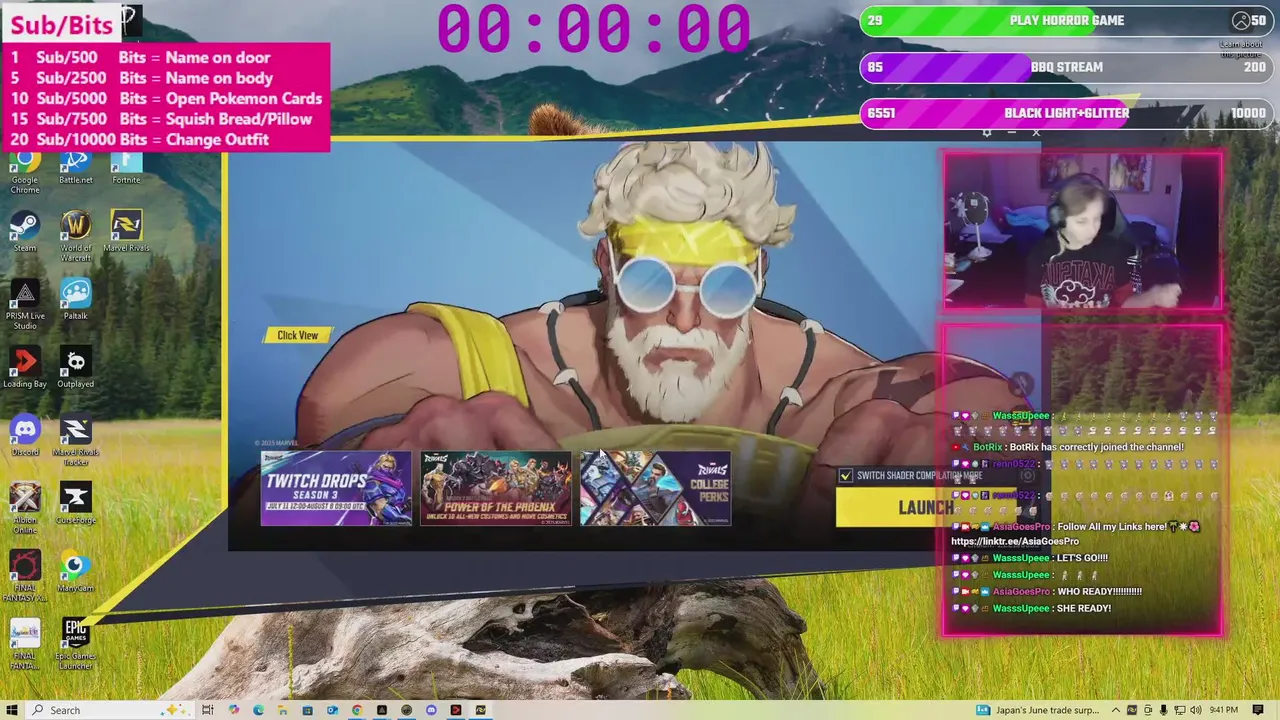Open Discord from the taskbar
Screen dimensions: 1280x720
[431, 710]
